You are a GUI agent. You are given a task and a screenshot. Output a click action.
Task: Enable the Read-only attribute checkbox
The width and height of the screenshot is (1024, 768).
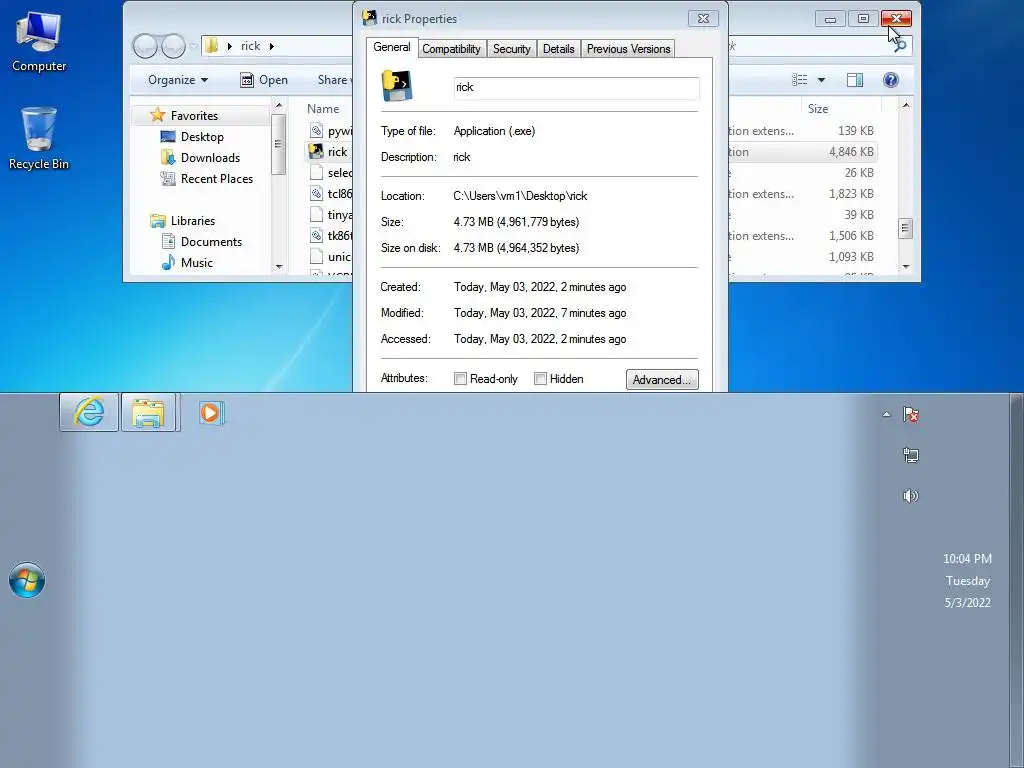click(460, 379)
